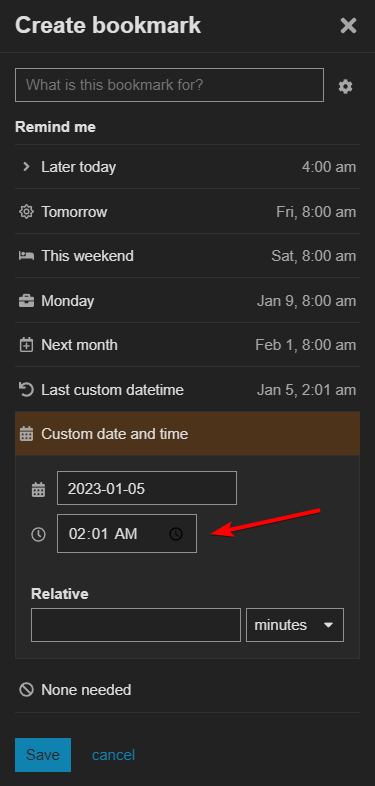The height and width of the screenshot is (786, 375).
Task: Click the Fri, 8:00 am text
Action: 316,212
